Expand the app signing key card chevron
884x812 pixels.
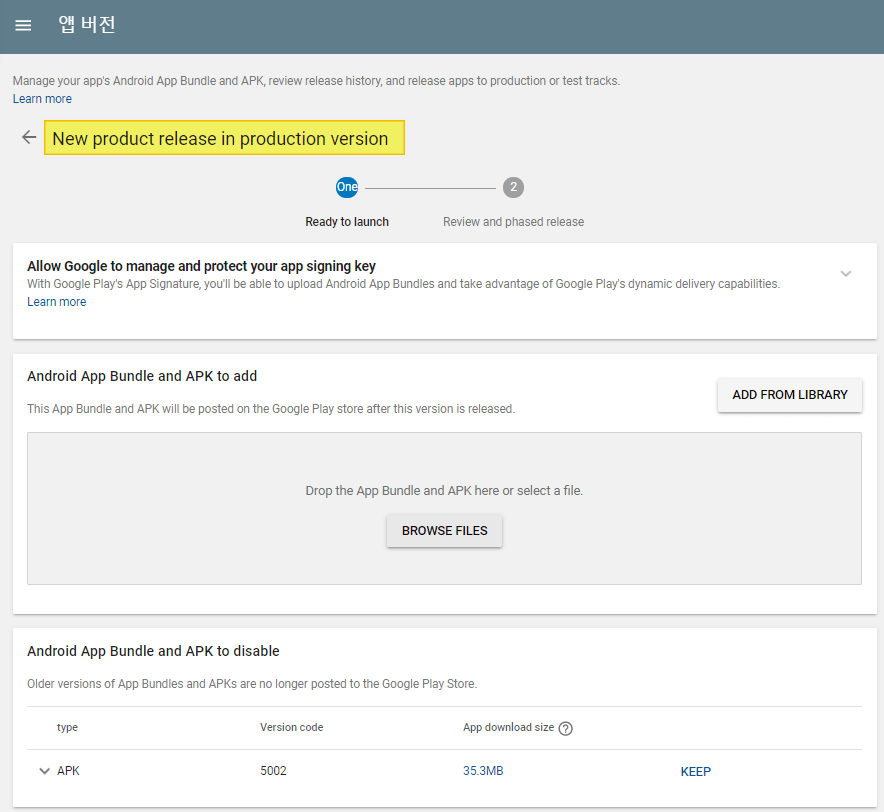(x=846, y=274)
